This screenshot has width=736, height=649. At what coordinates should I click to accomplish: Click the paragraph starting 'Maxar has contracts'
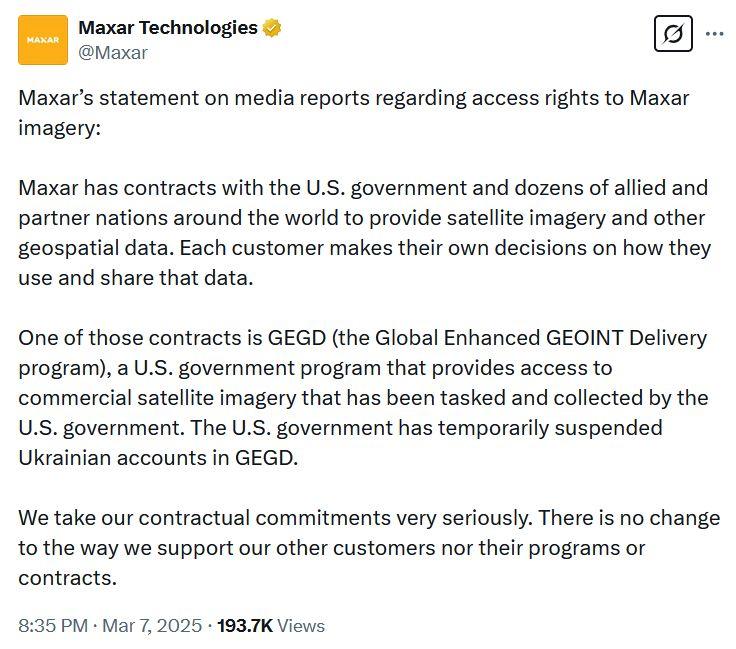365,233
